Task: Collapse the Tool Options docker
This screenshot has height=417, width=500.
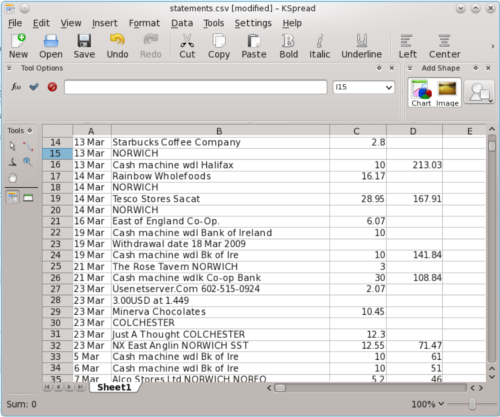Action: (9, 68)
